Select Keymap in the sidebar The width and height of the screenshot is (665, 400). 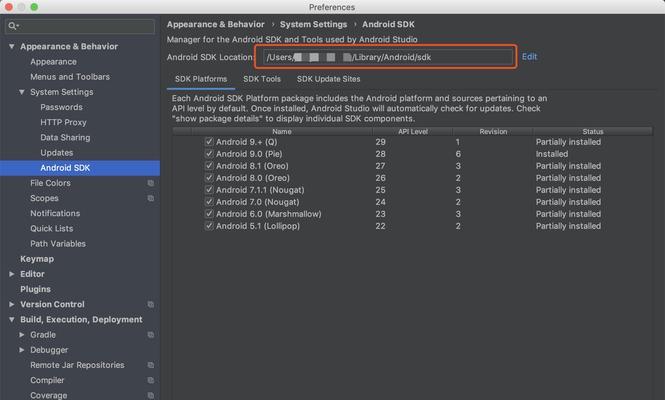[37, 259]
